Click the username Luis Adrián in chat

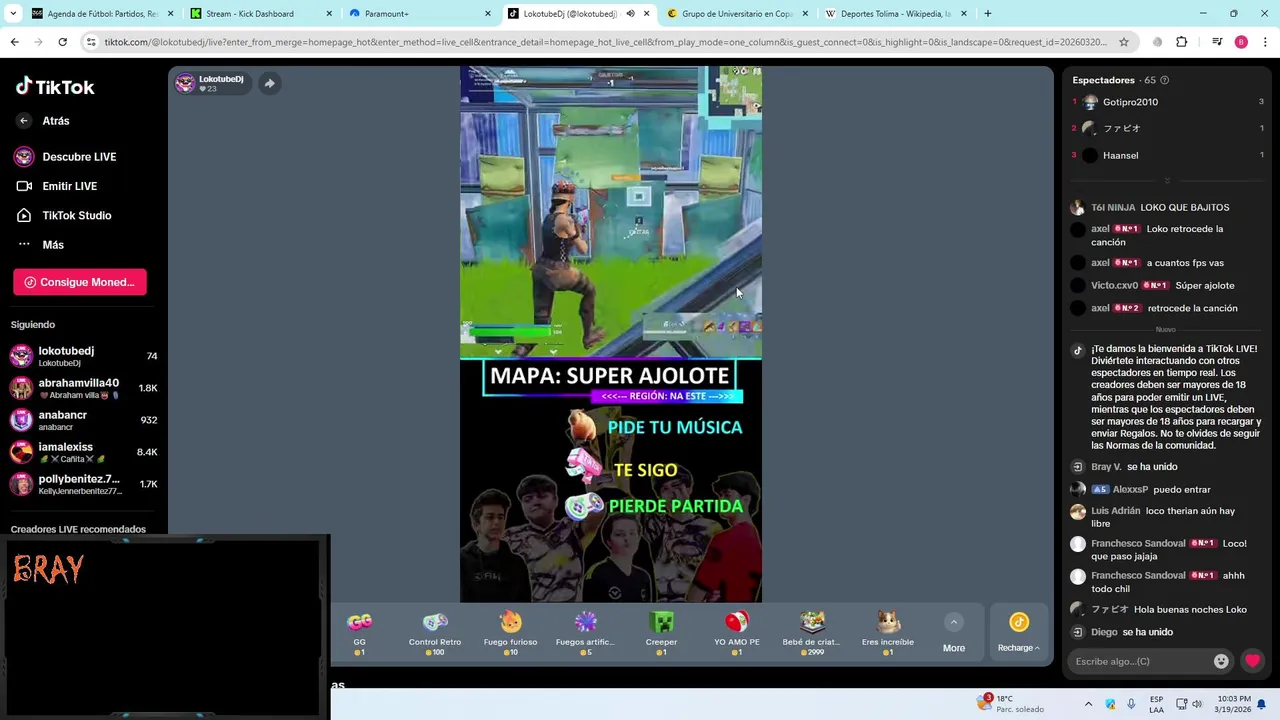[1115, 511]
